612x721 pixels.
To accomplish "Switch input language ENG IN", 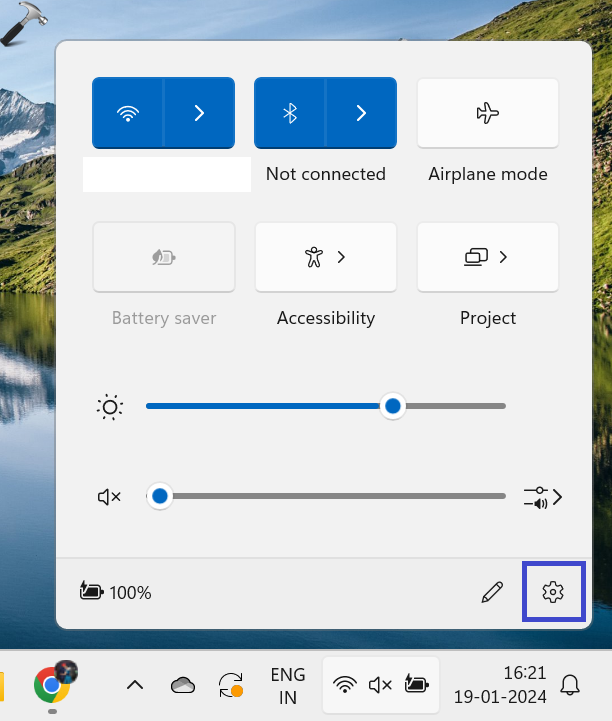I will (288, 686).
